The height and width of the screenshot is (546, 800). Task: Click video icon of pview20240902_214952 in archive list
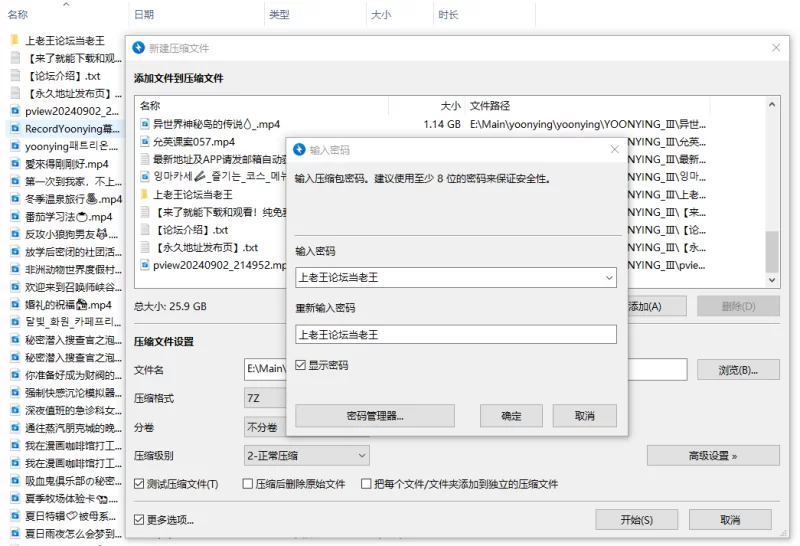(145, 265)
